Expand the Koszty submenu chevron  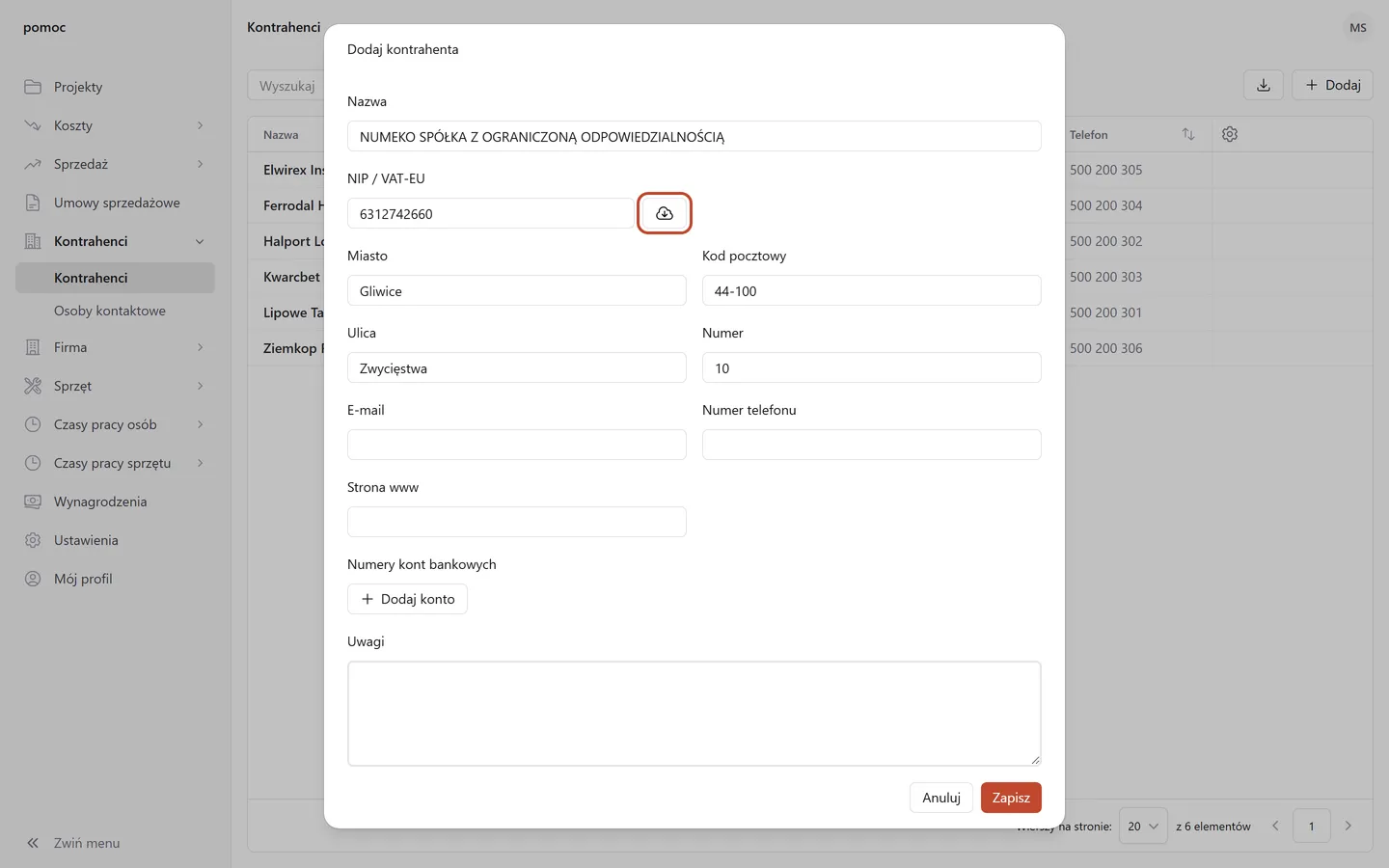[x=201, y=125]
